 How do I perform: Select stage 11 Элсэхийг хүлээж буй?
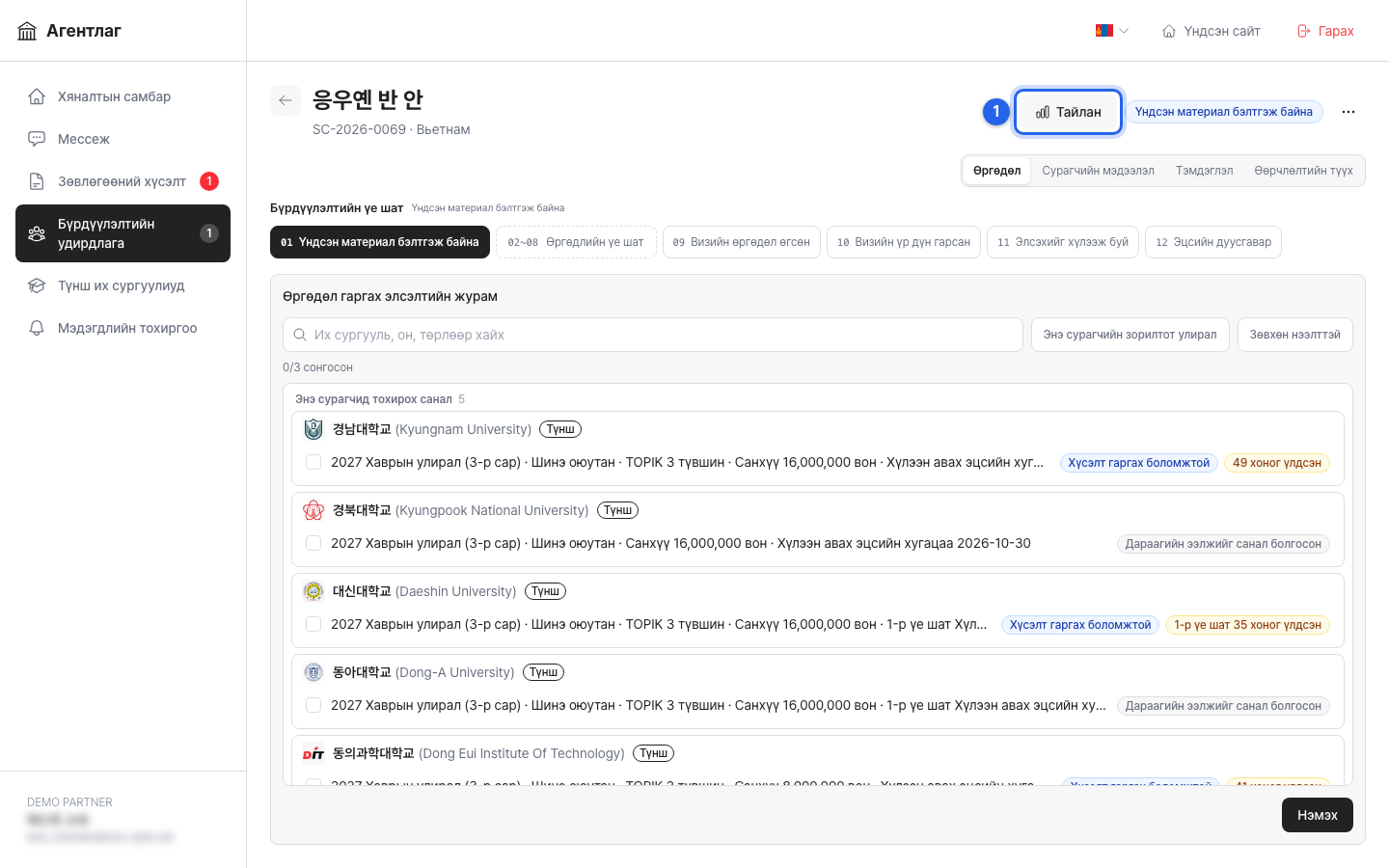[x=1063, y=242]
